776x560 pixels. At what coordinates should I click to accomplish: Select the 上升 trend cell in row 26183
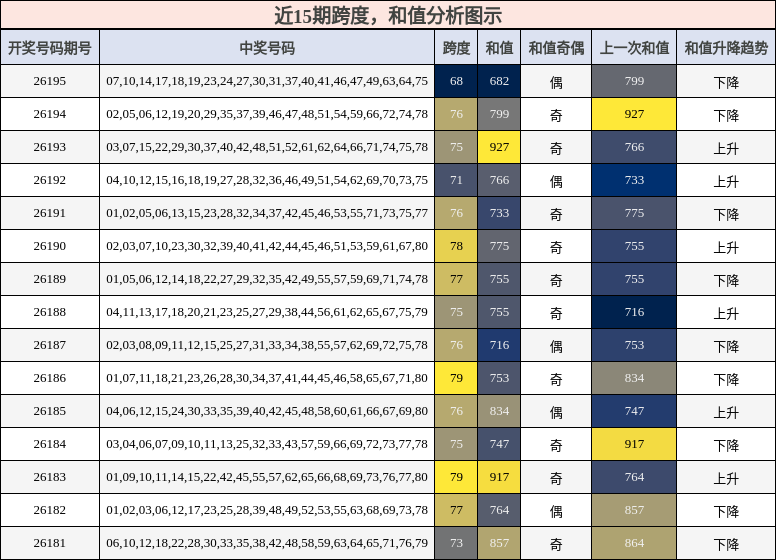pos(727,477)
